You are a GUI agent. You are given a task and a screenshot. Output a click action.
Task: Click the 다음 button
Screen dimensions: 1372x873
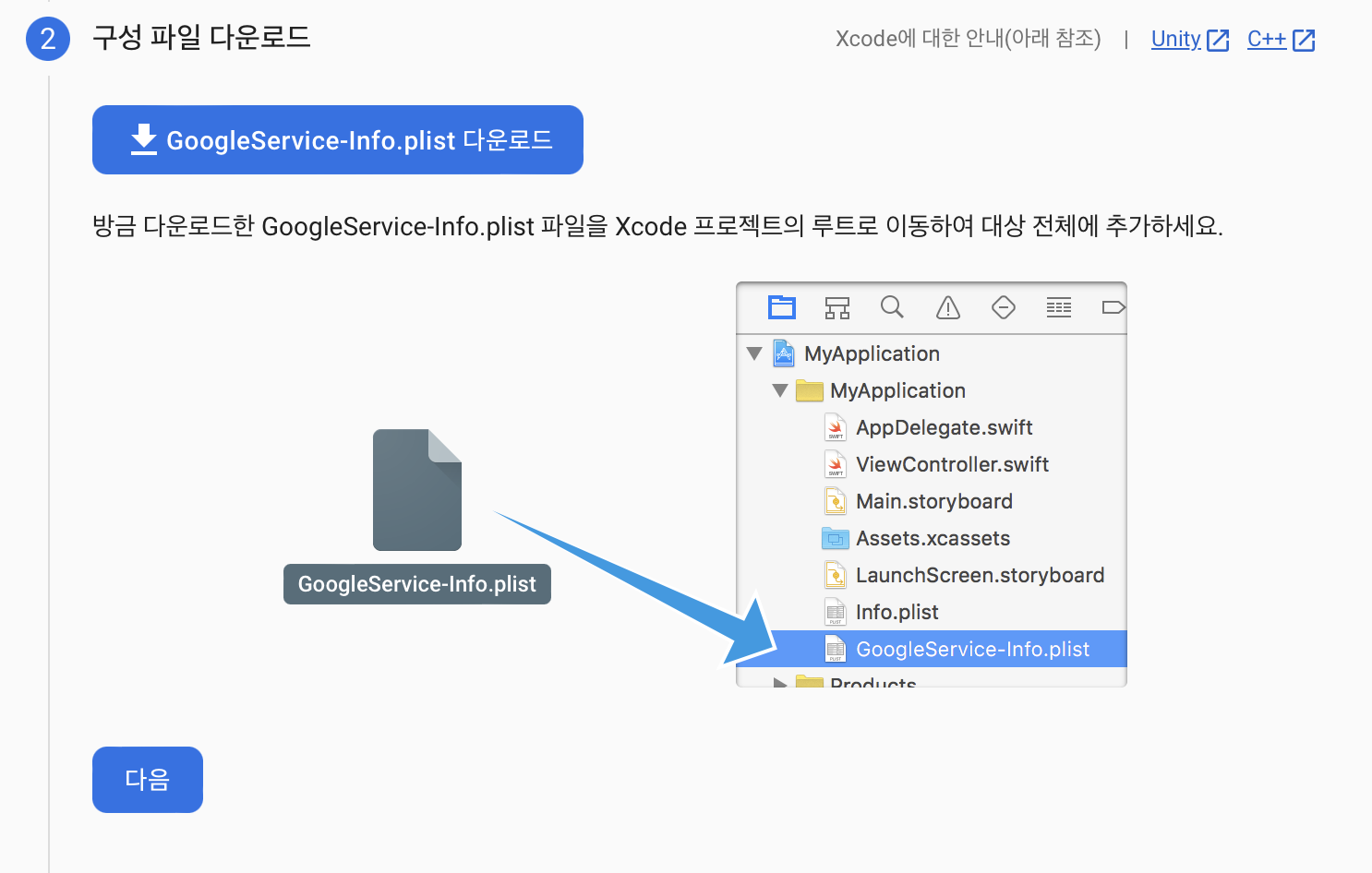pos(148,780)
